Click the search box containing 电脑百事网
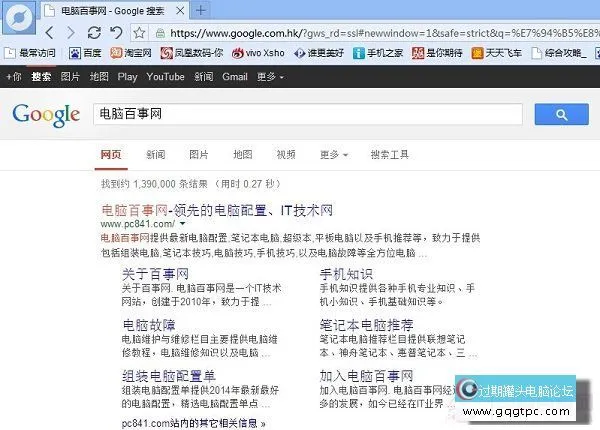 308,114
